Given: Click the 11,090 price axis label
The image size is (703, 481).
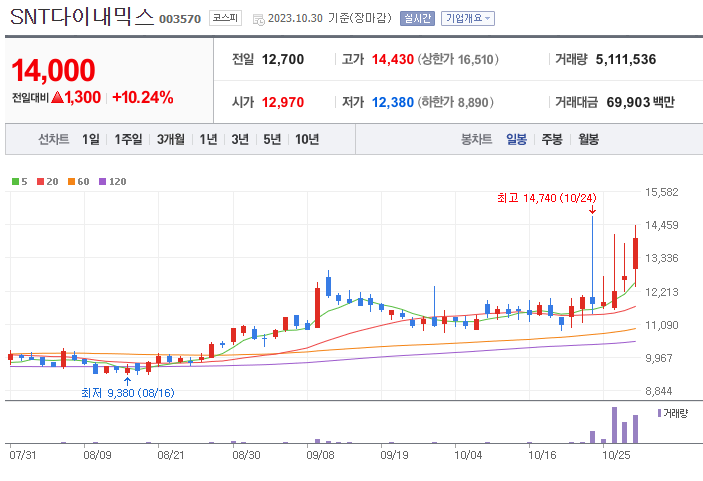Looking at the screenshot, I should pyautogui.click(x=662, y=325).
